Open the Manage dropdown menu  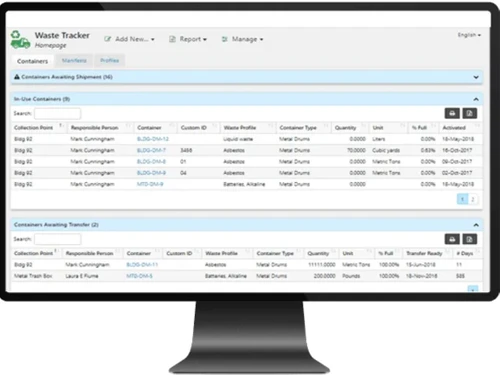pos(242,39)
